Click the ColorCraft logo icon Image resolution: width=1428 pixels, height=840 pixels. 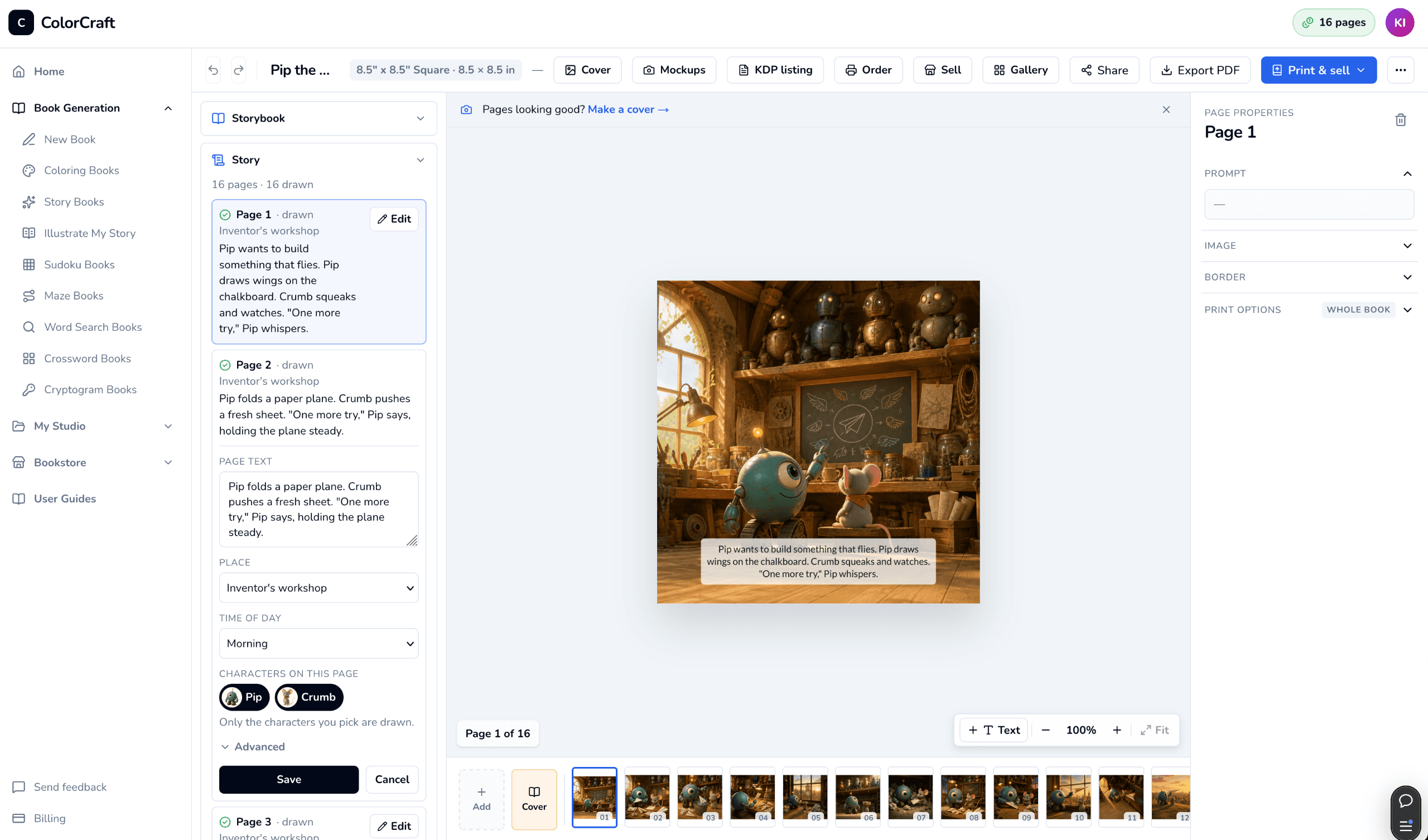tap(21, 22)
